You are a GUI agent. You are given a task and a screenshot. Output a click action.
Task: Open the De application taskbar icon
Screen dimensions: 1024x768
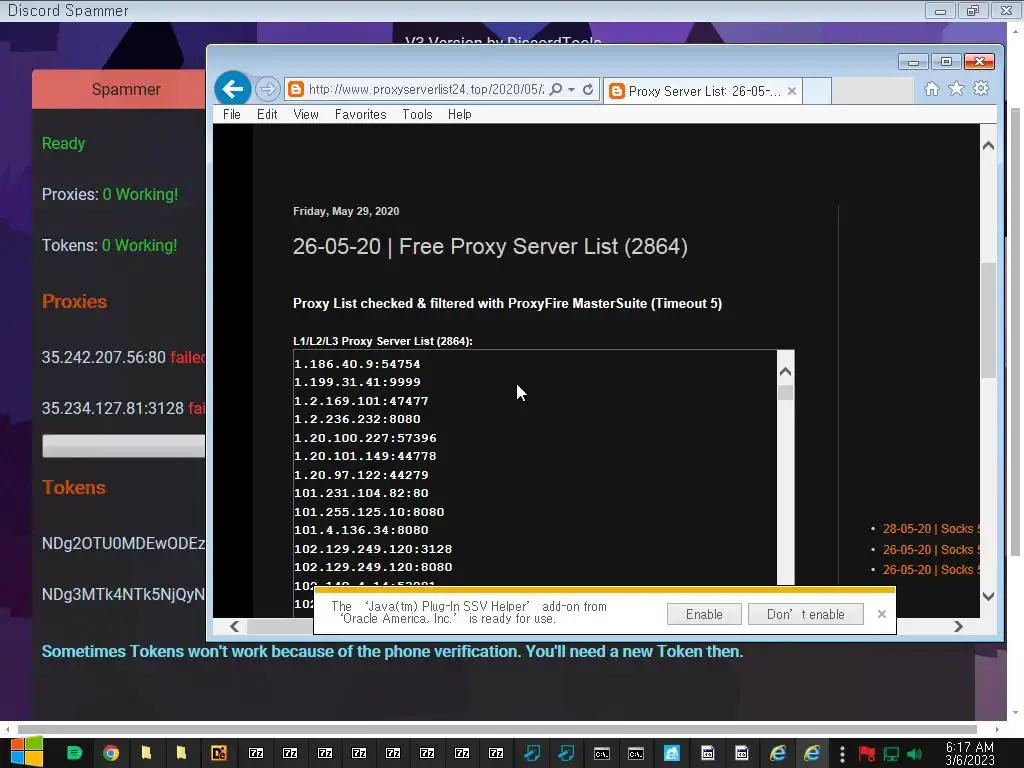click(x=218, y=753)
